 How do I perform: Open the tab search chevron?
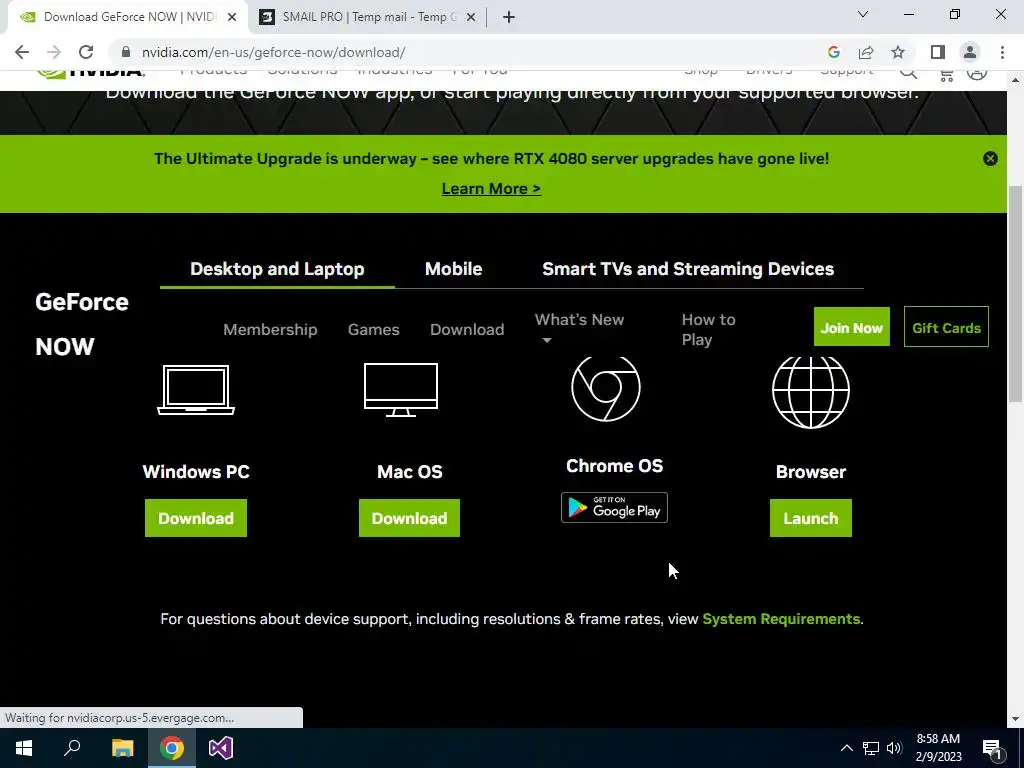coord(863,14)
